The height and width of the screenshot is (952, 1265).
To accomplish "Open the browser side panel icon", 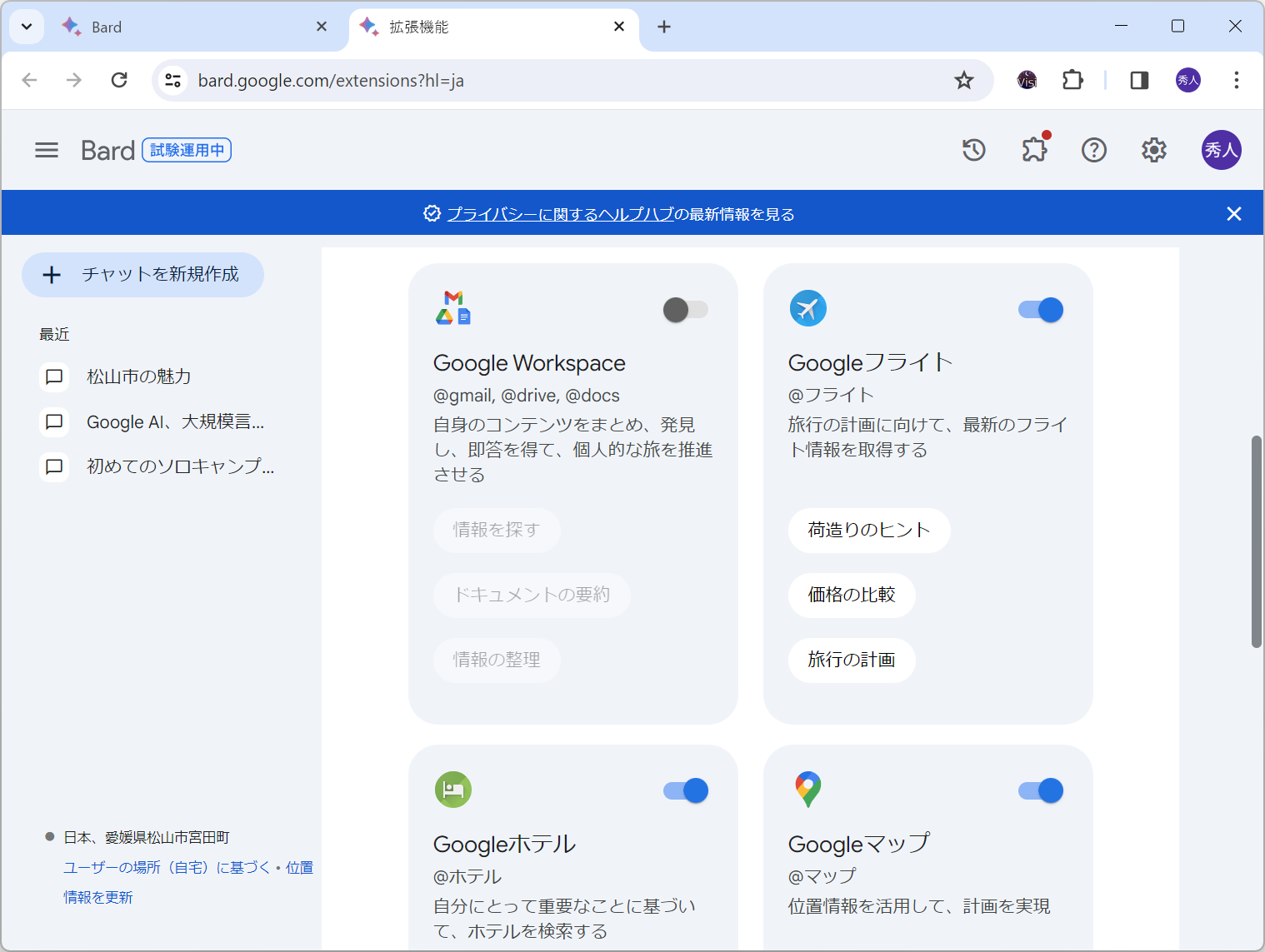I will [x=1138, y=80].
